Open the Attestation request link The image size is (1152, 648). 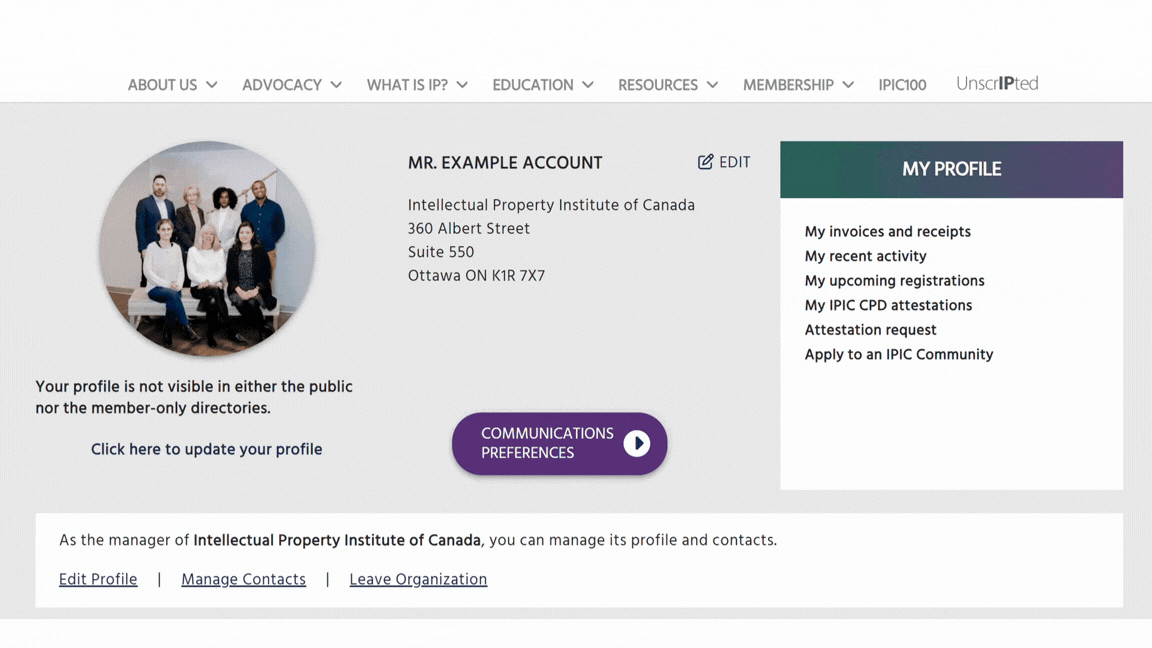(x=870, y=330)
